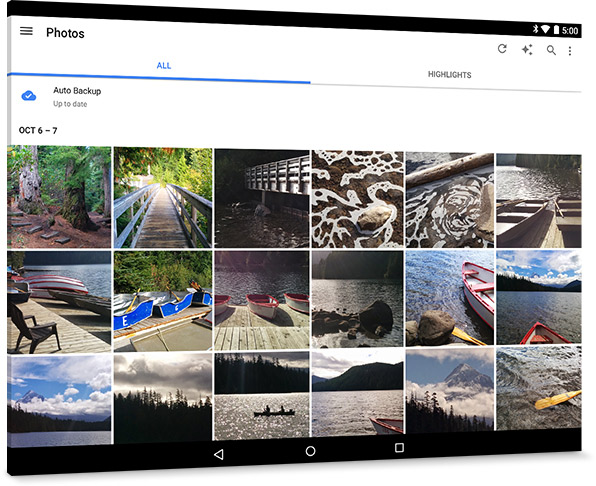Open the blue rowboats photo
The width and height of the screenshot is (596, 486).
163,301
